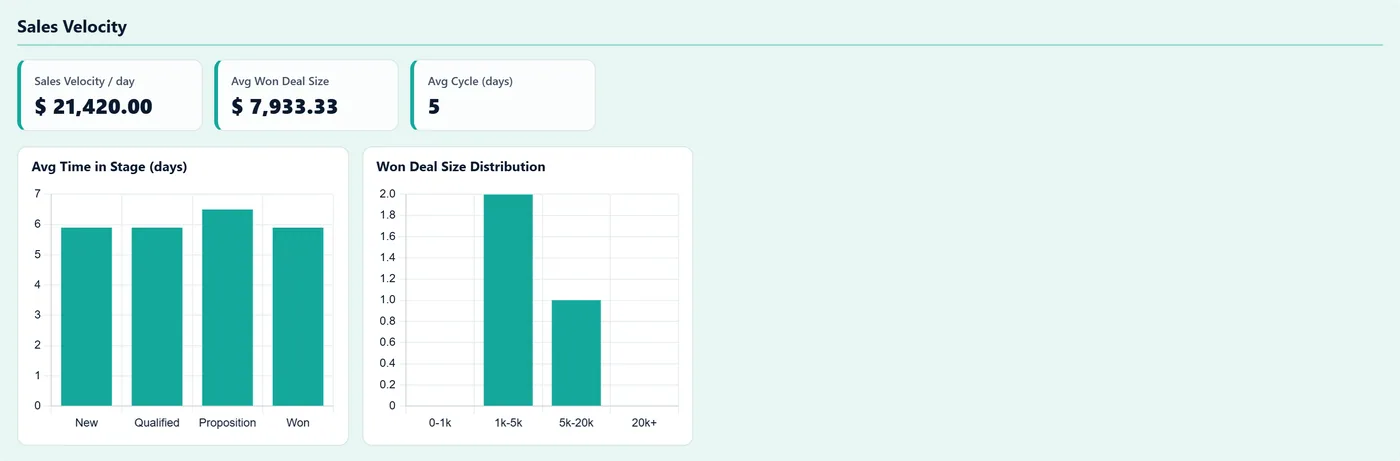Click the Won stage bar

click(x=298, y=317)
